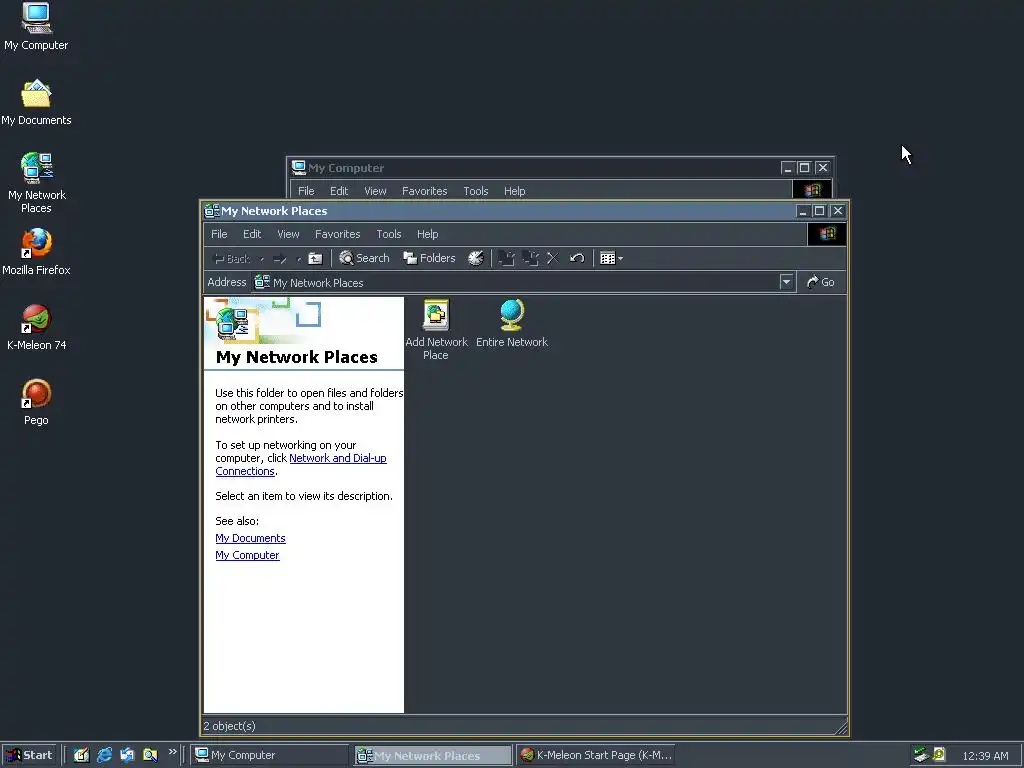Click the Windows logo throbber in My Network Places

(827, 234)
